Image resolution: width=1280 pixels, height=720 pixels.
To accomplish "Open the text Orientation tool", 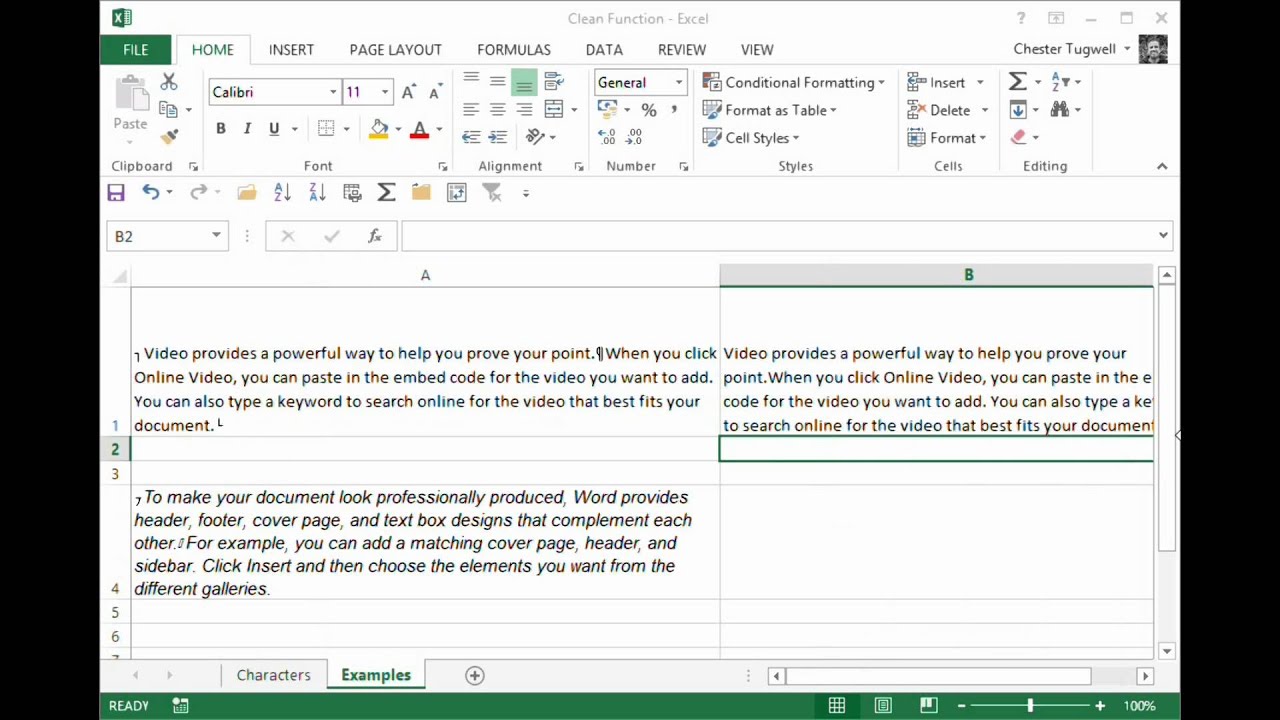I will click(535, 136).
